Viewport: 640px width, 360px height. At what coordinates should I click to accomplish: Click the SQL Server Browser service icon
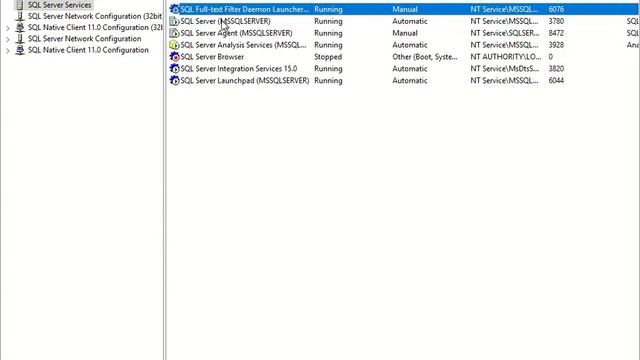pos(174,57)
